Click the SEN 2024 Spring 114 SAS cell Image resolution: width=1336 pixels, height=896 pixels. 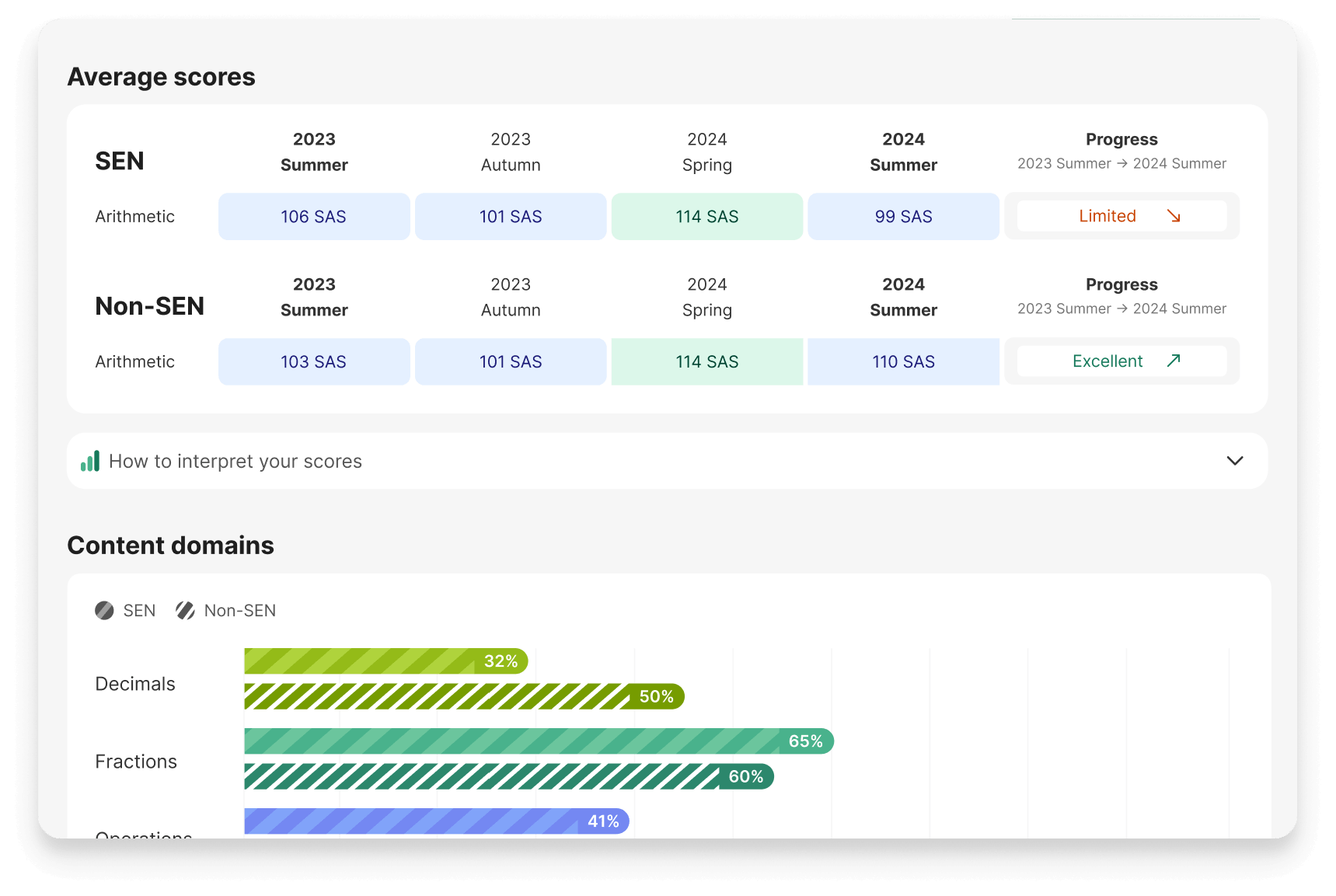coord(707,217)
